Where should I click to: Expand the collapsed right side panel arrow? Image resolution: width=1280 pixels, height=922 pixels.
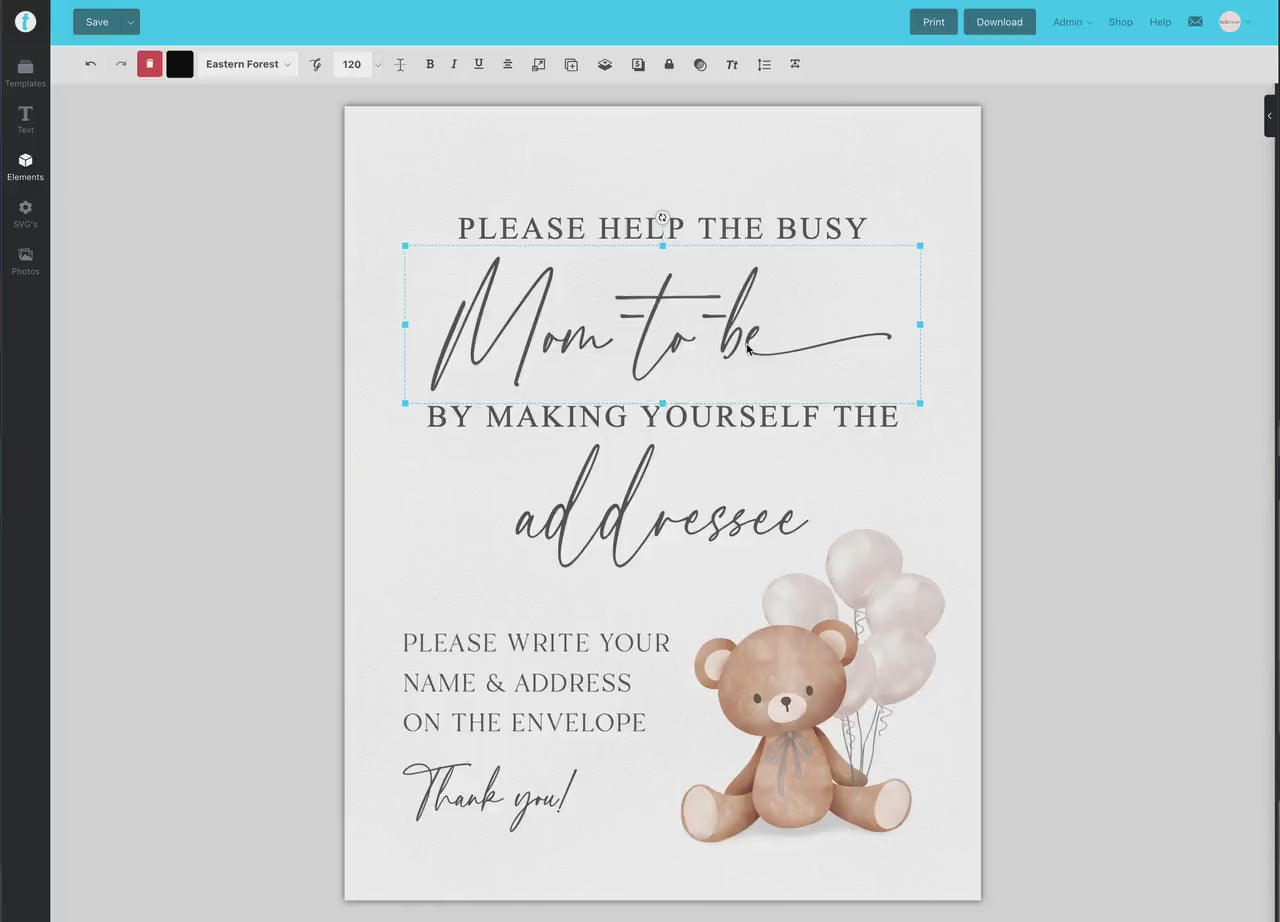(1270, 116)
